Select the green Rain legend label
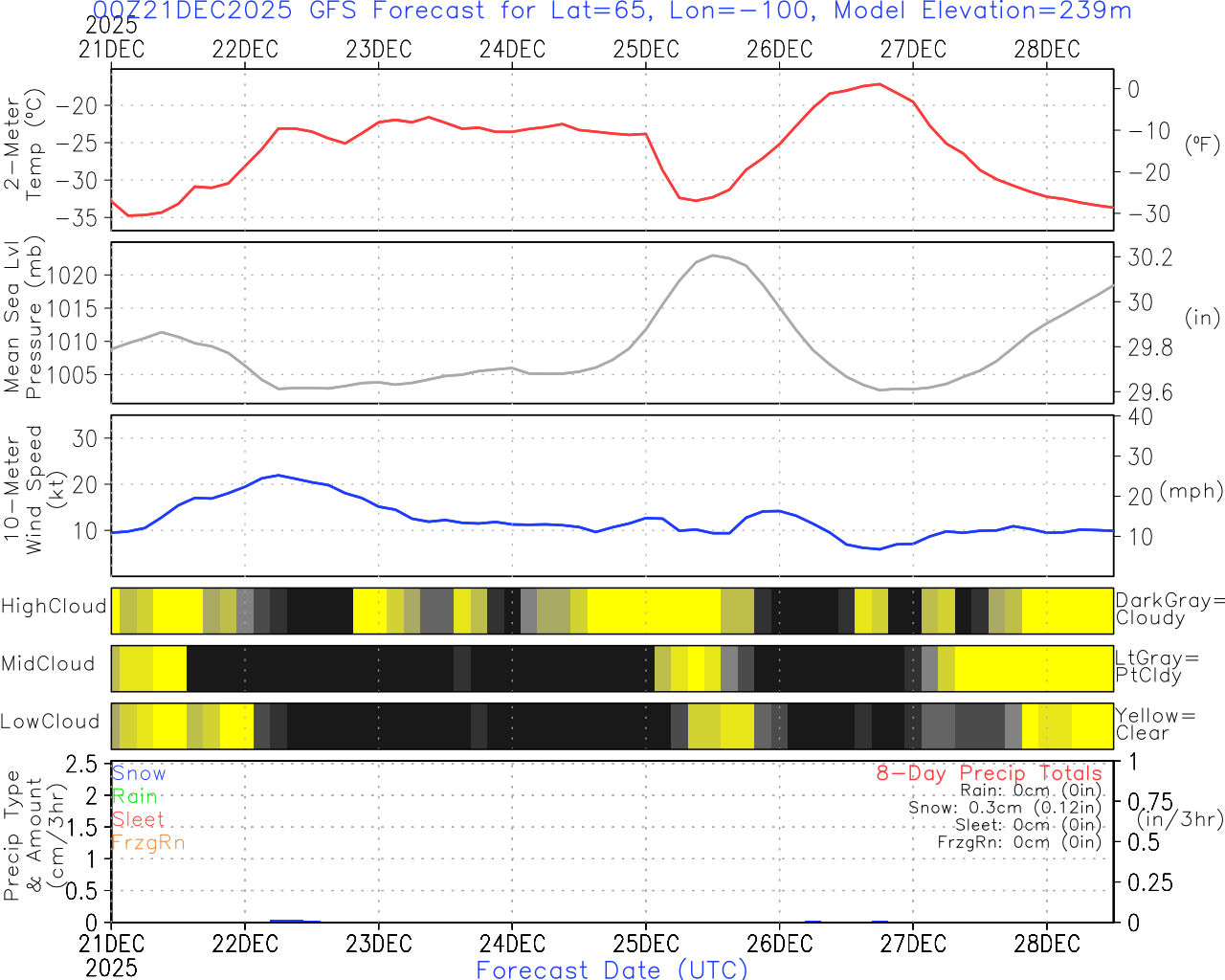Image resolution: width=1225 pixels, height=980 pixels. (134, 796)
